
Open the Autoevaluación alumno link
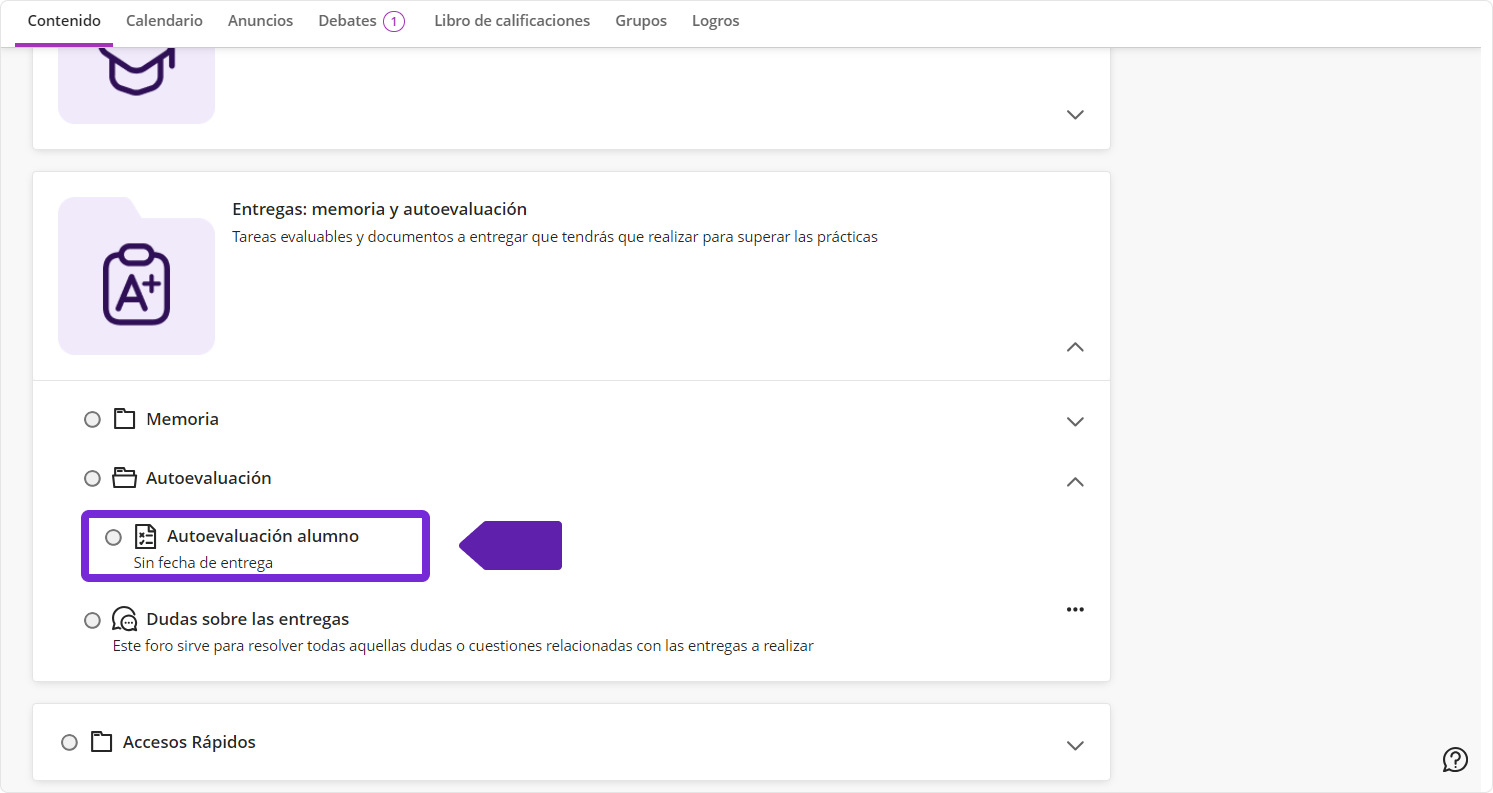pos(262,536)
